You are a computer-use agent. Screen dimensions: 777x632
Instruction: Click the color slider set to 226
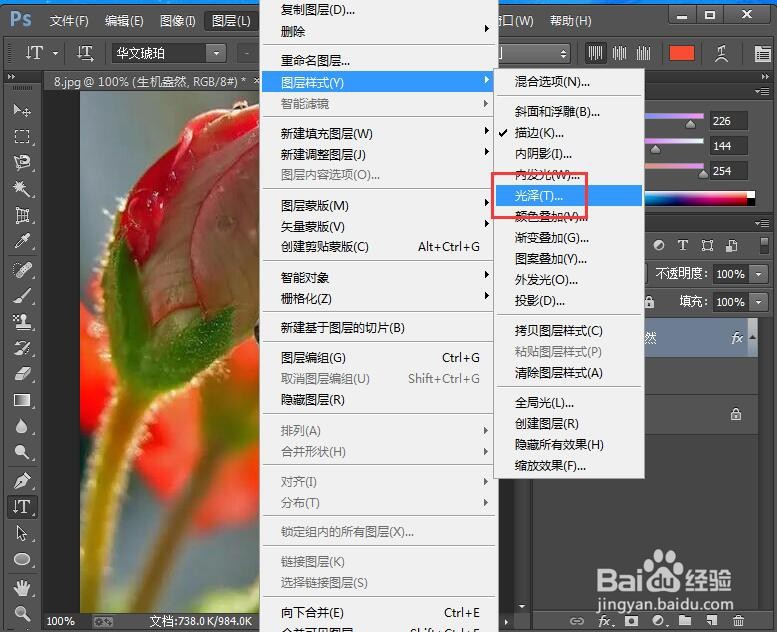pos(691,125)
